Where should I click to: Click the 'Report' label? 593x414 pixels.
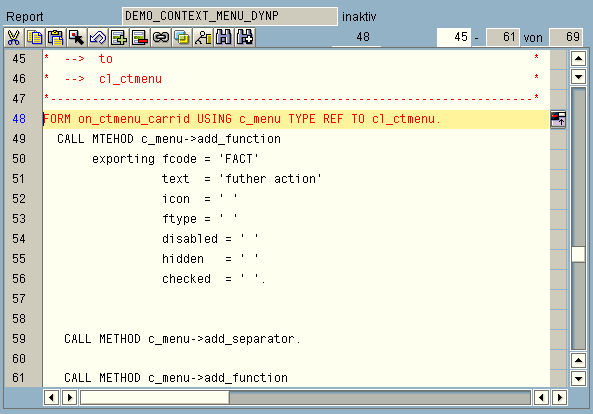click(x=25, y=17)
